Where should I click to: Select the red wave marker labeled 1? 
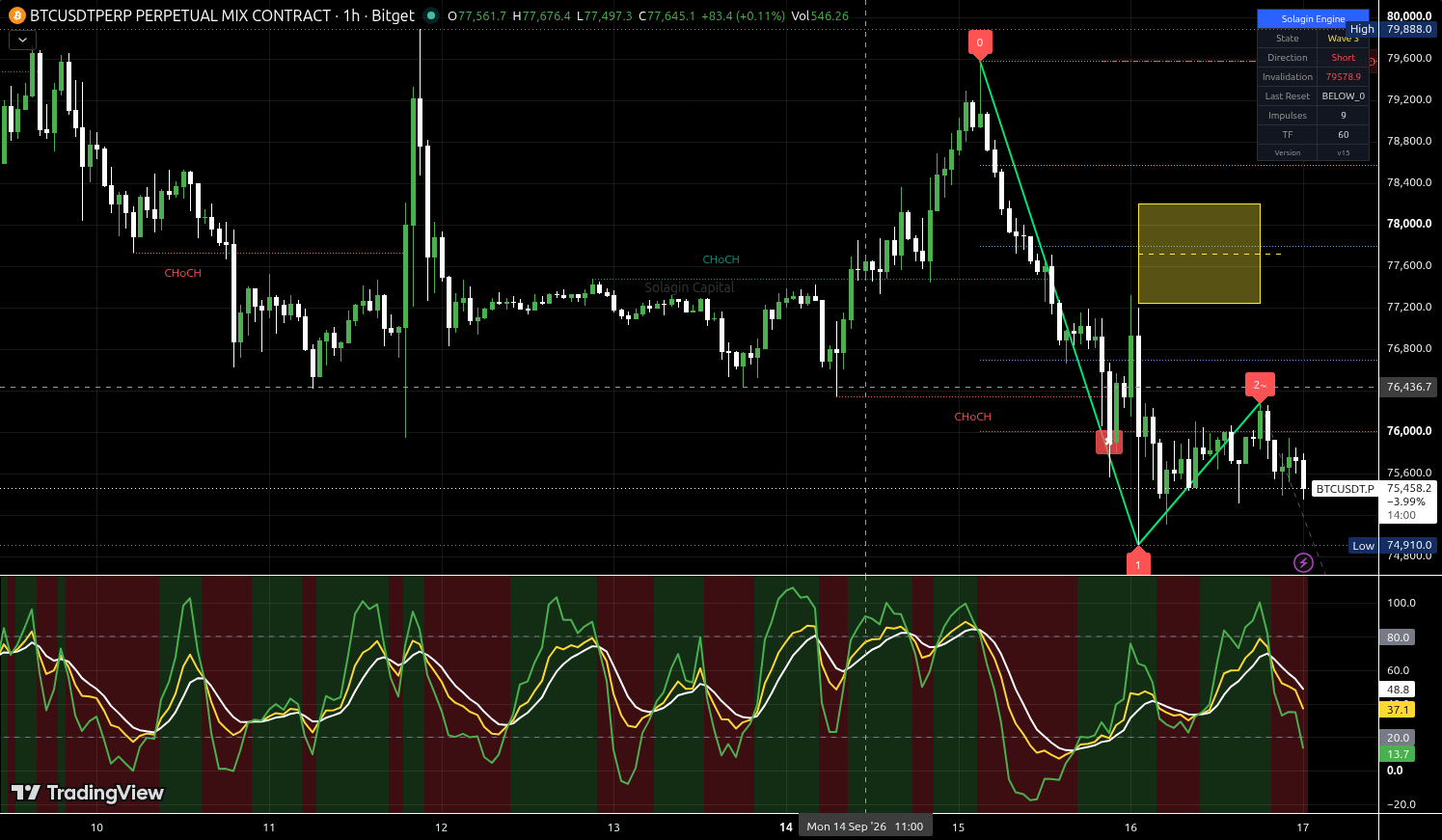(x=1138, y=564)
